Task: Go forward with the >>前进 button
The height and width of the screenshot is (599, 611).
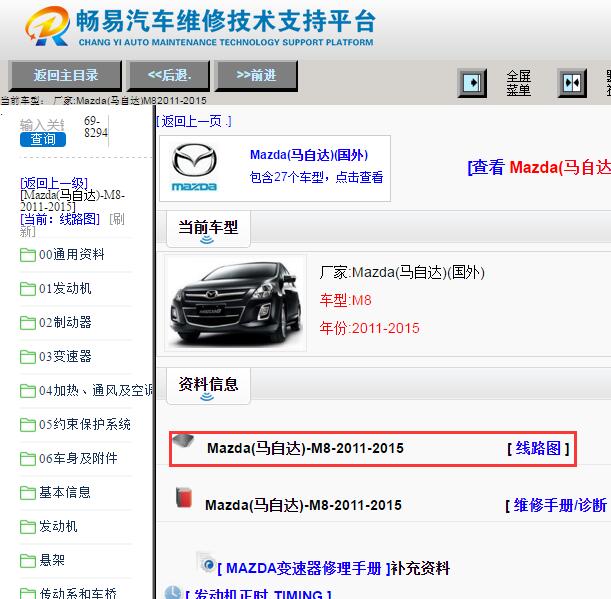Action: click(256, 75)
